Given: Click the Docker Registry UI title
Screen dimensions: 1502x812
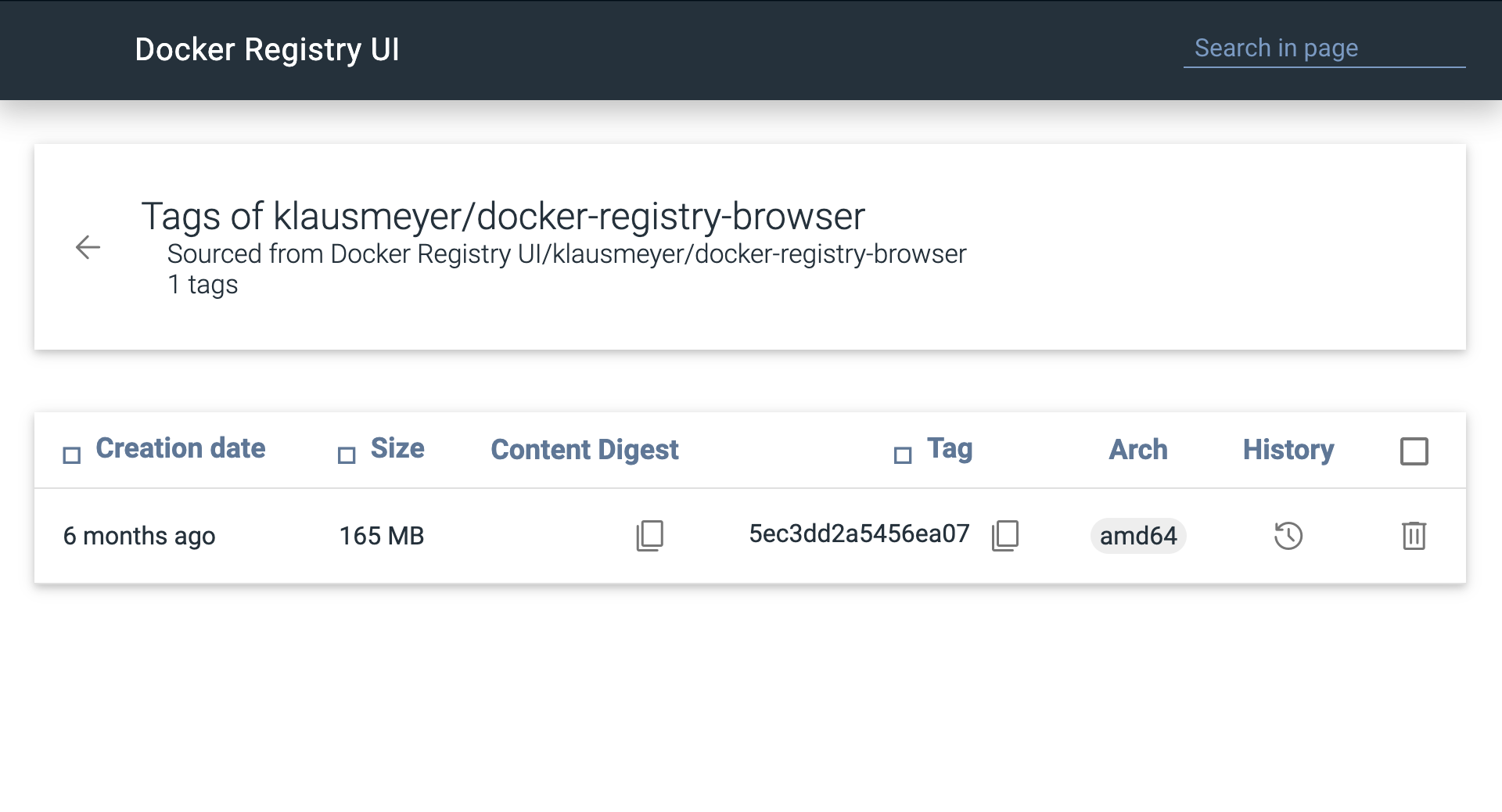Looking at the screenshot, I should pyautogui.click(x=268, y=49).
